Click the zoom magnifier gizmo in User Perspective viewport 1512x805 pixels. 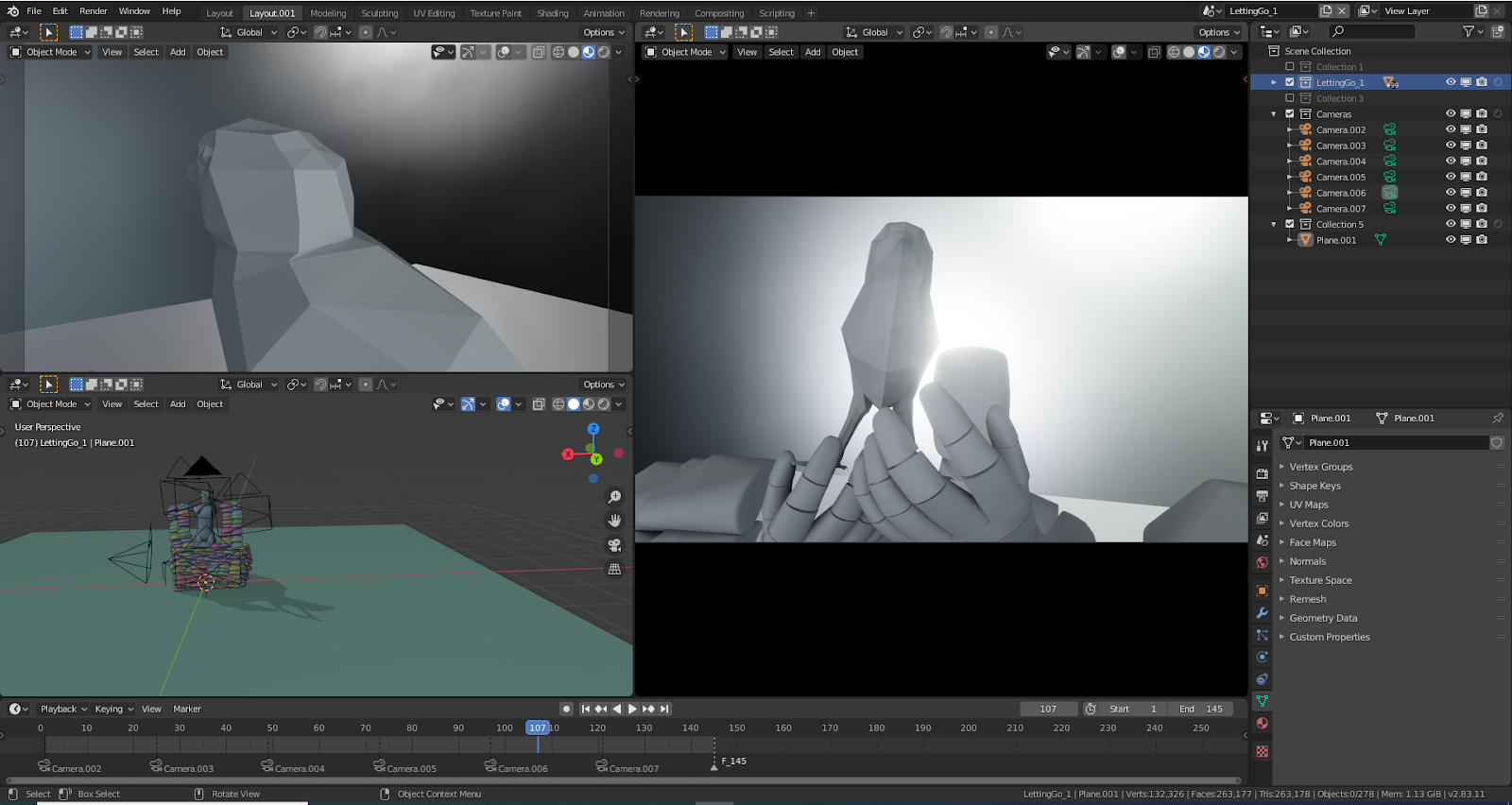click(x=615, y=497)
